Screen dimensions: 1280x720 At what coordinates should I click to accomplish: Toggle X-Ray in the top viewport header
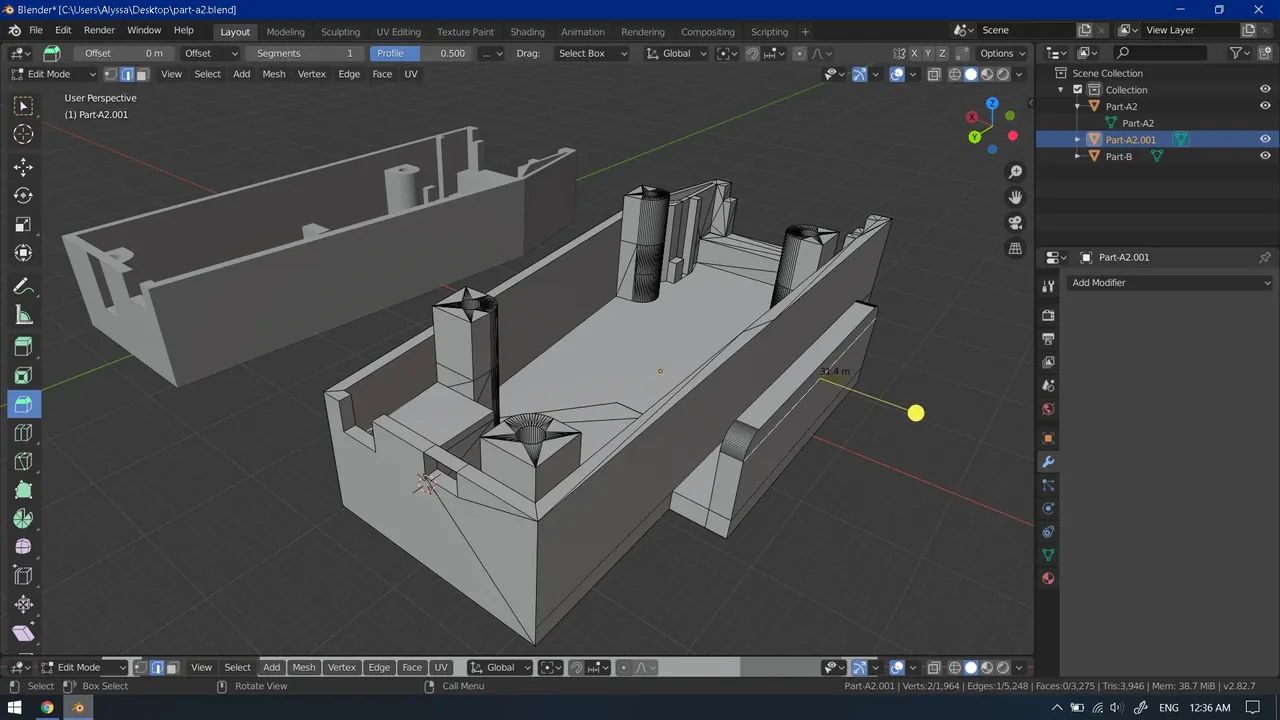934,74
